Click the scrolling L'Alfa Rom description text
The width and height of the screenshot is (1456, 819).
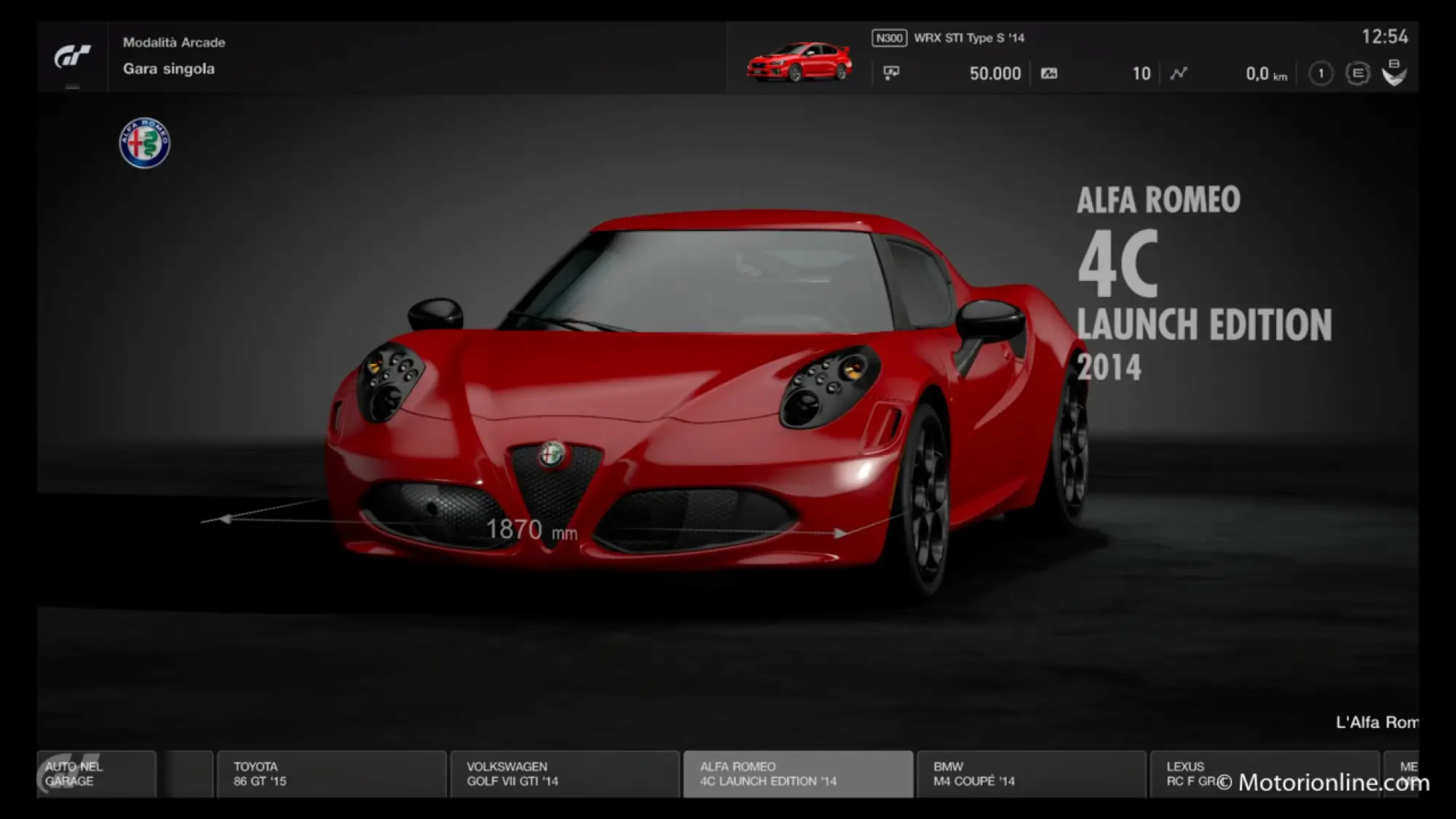1377,722
